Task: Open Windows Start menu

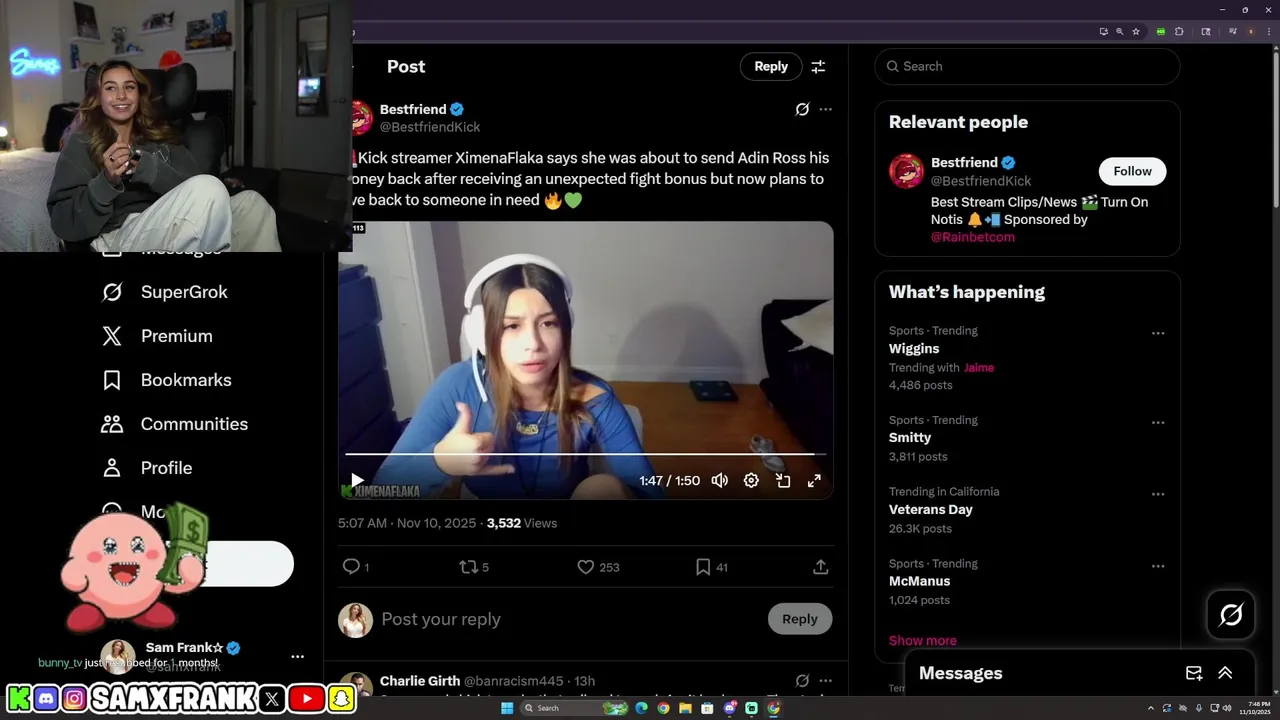Action: 507,708
